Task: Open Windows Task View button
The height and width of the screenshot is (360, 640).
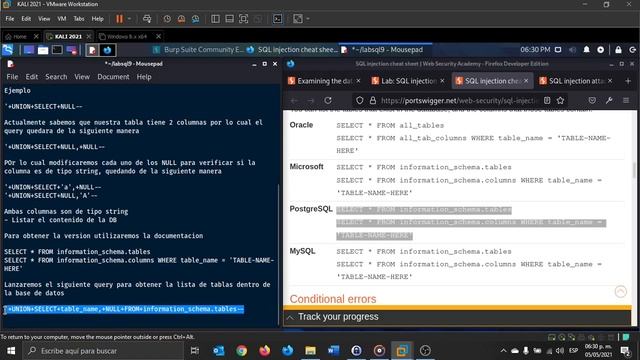Action: [195, 351]
